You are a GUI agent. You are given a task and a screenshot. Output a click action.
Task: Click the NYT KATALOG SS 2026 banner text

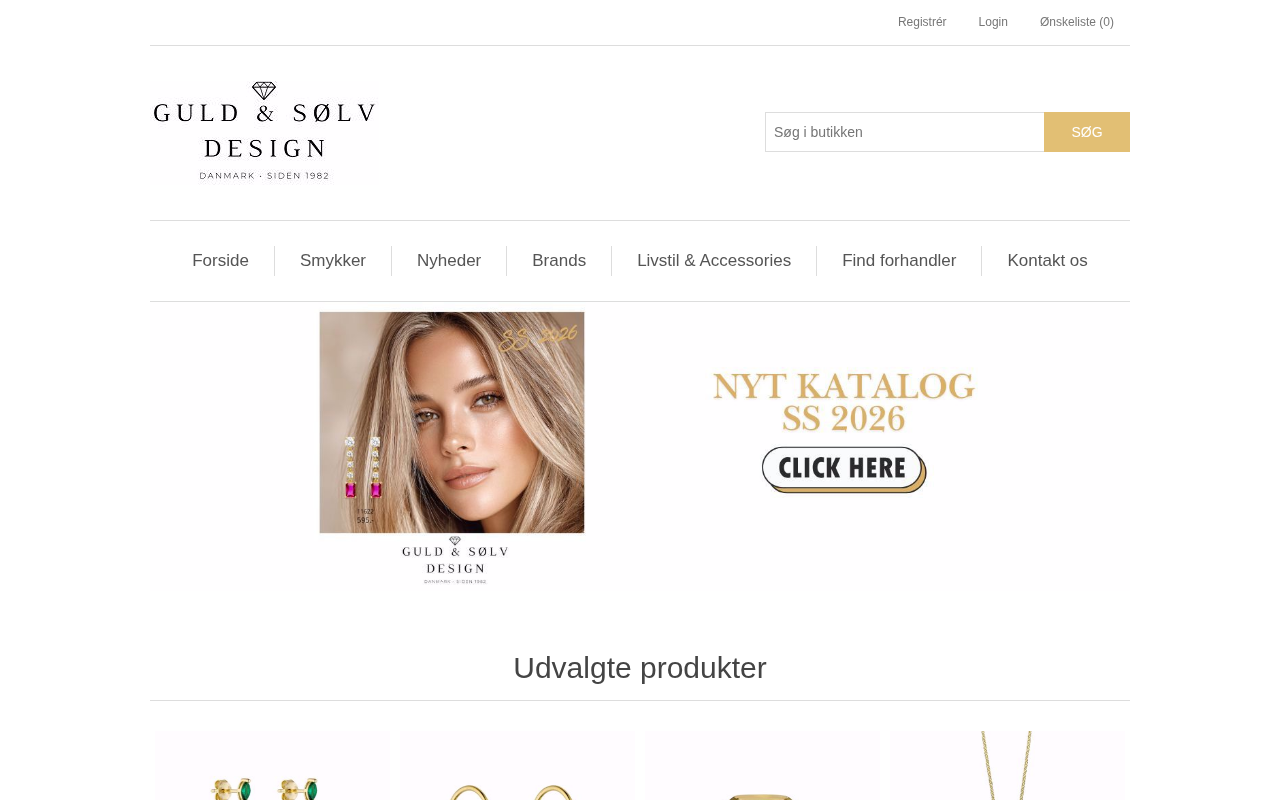844,402
